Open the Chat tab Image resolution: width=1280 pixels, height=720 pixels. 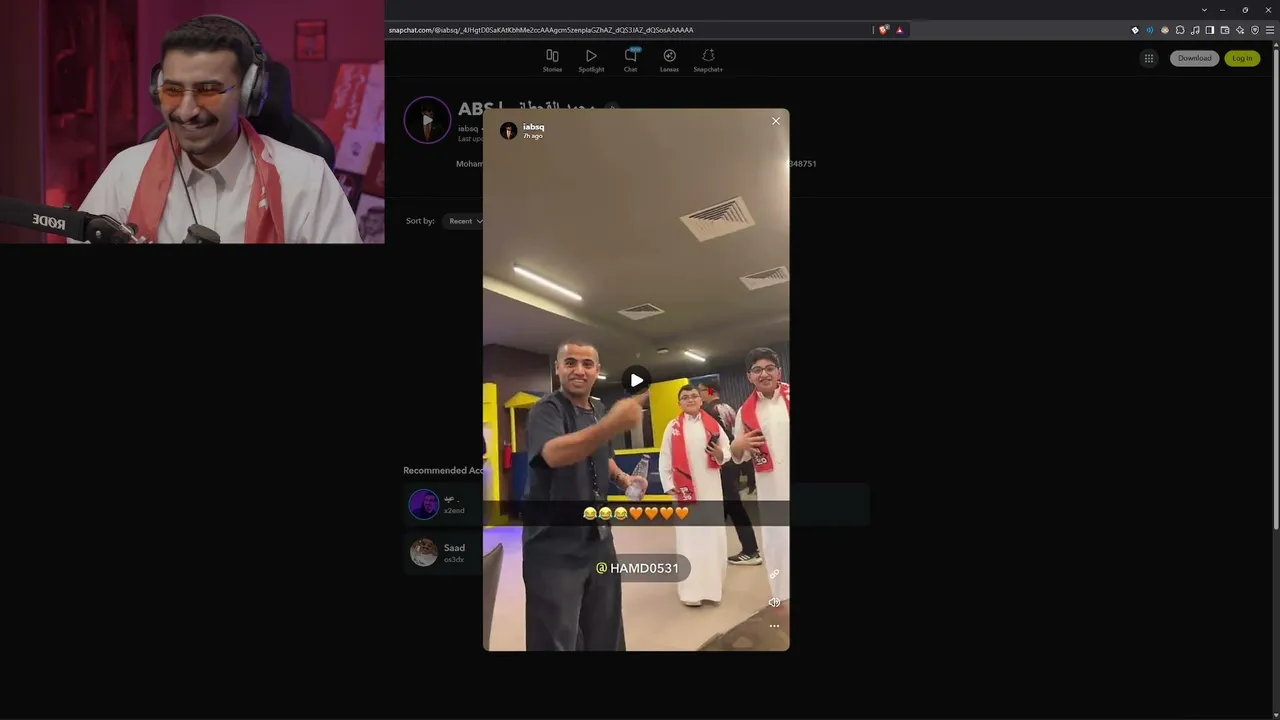tap(631, 60)
